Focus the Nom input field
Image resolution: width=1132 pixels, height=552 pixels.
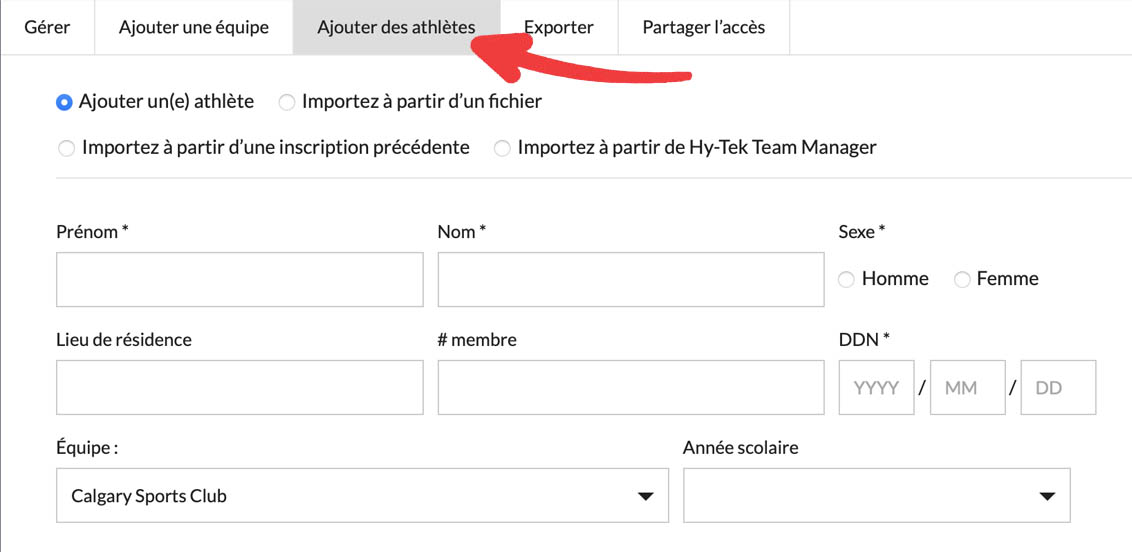click(x=630, y=279)
